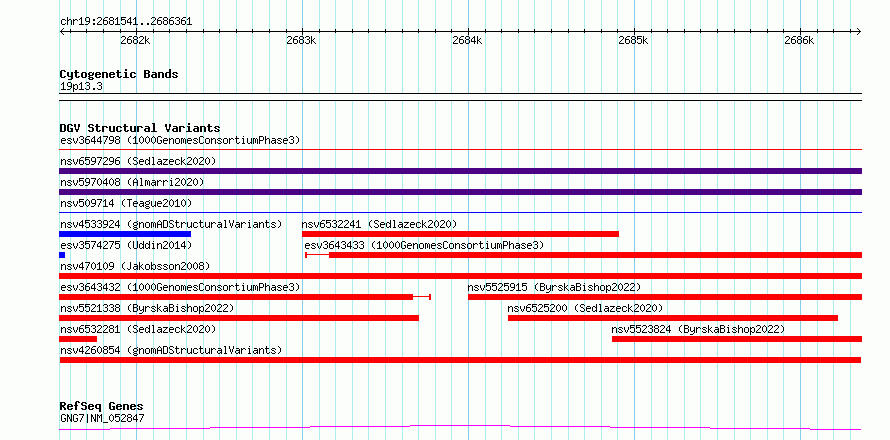Open the esv3643433 1000Genomes variant label
The width and height of the screenshot is (890, 440).
click(x=424, y=245)
